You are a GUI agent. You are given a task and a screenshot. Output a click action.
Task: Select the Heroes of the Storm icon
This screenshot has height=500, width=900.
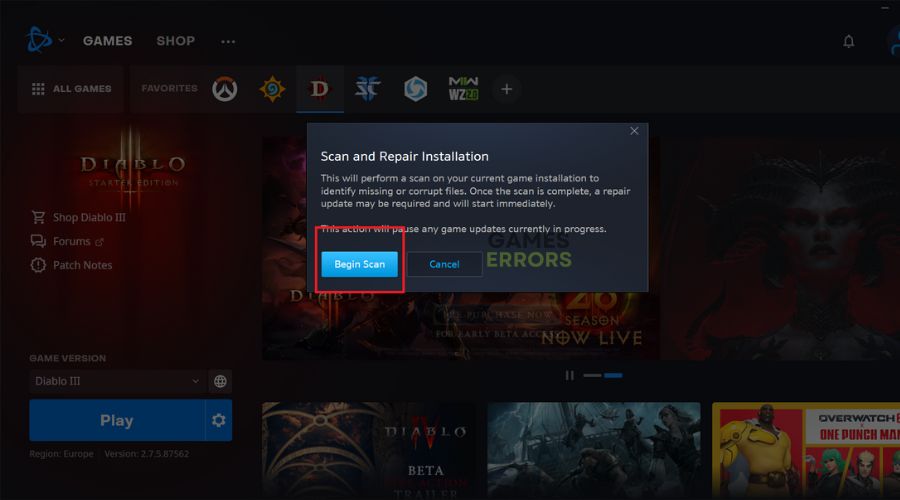pos(416,89)
